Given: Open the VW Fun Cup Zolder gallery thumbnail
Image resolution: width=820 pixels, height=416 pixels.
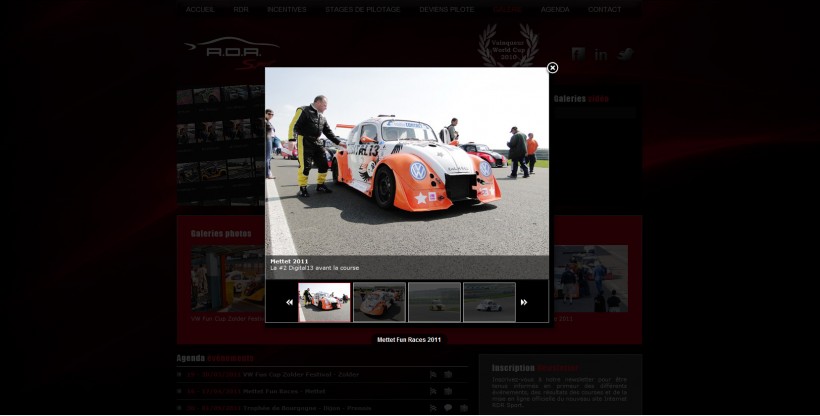Looking at the screenshot, I should [x=228, y=279].
